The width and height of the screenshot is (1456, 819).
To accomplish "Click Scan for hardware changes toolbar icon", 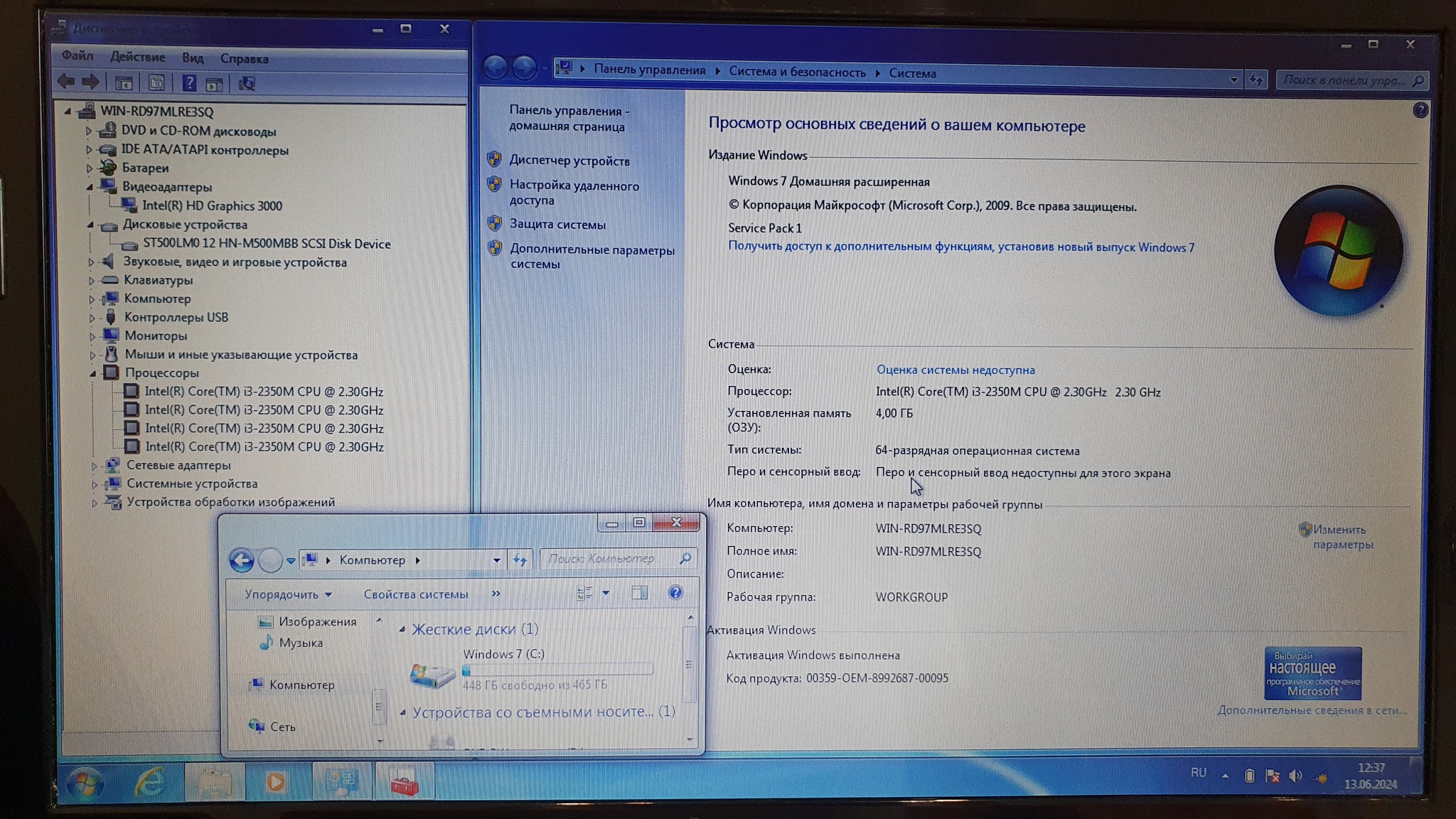I will (x=247, y=84).
